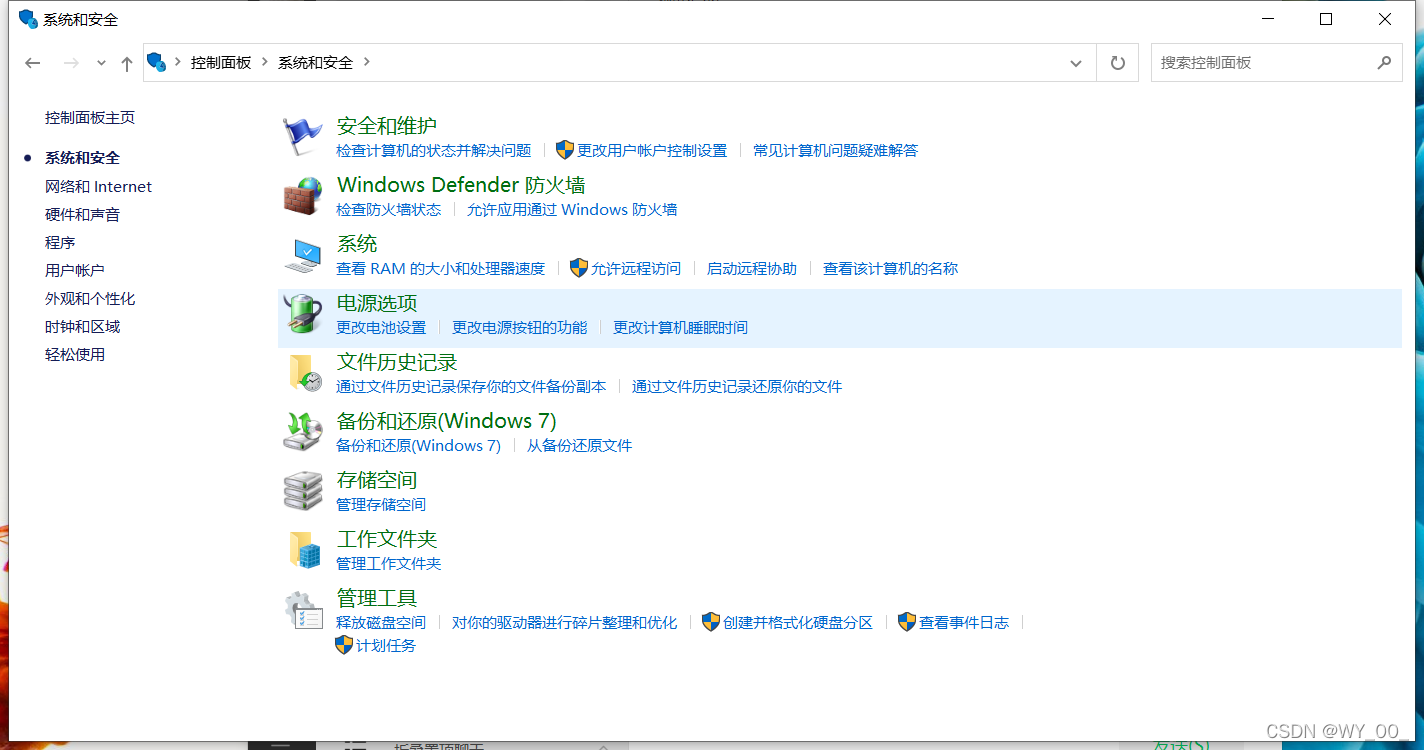Viewport: 1424px width, 750px height.
Task: Click 更改电池设置 link
Action: 381,327
